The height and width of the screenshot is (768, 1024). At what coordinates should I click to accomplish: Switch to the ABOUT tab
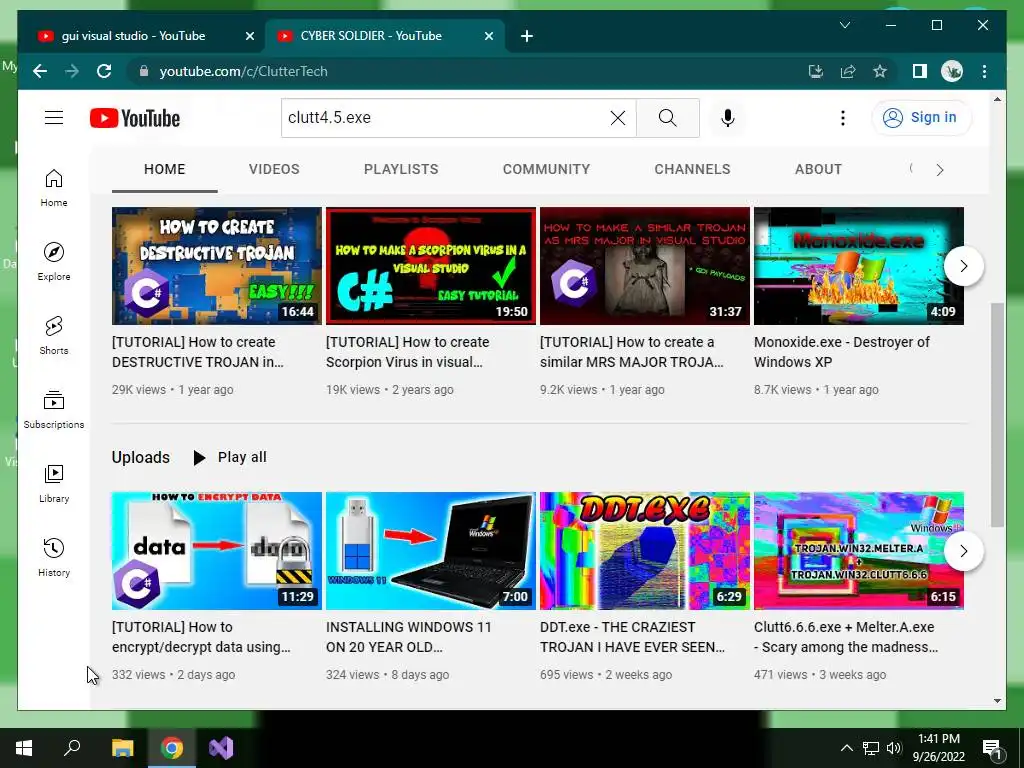click(x=818, y=170)
